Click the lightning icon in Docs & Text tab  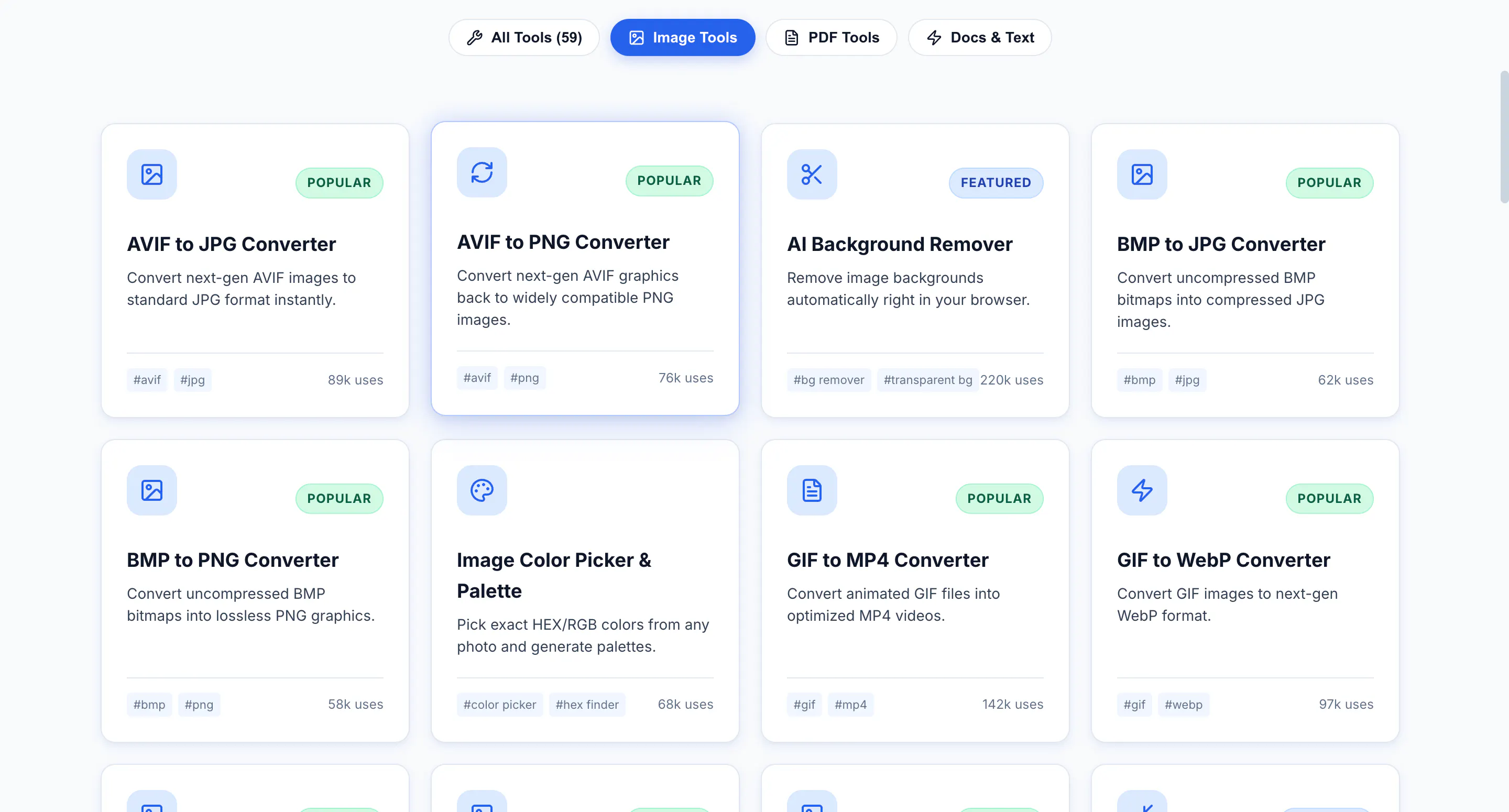[x=934, y=38]
